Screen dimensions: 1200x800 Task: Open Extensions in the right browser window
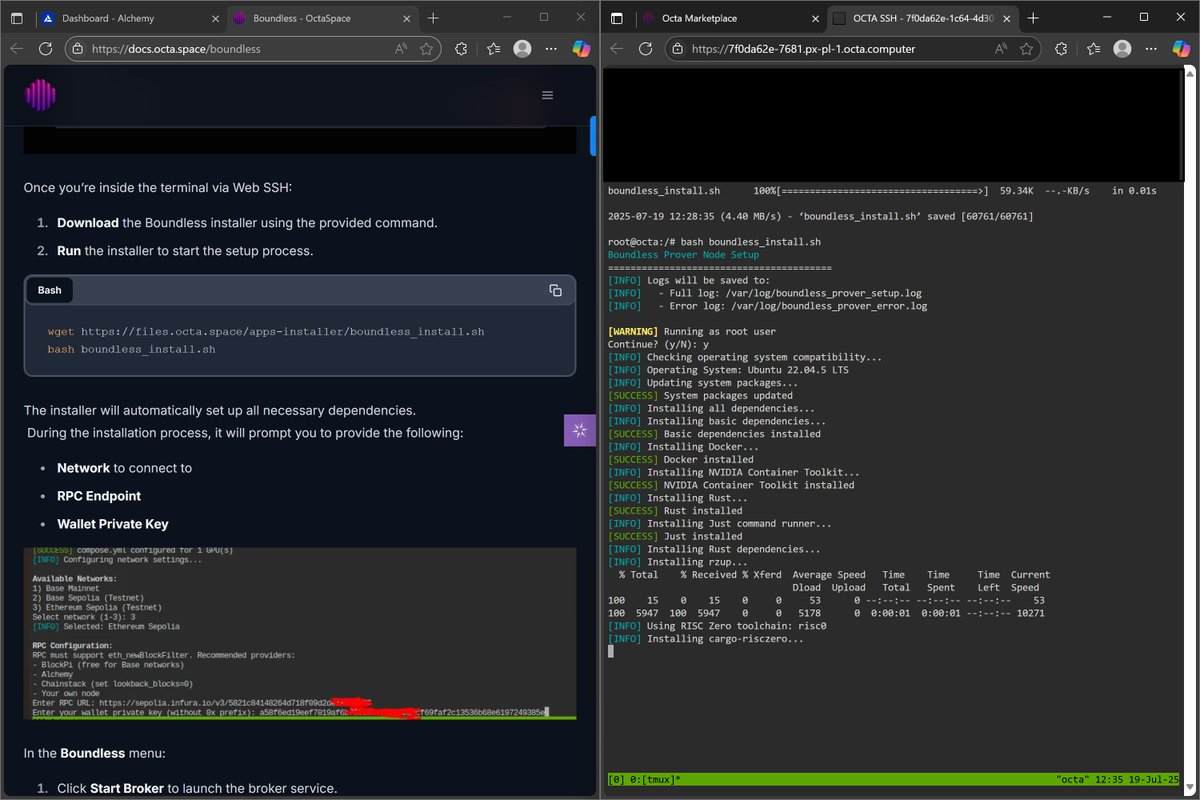tap(1061, 48)
